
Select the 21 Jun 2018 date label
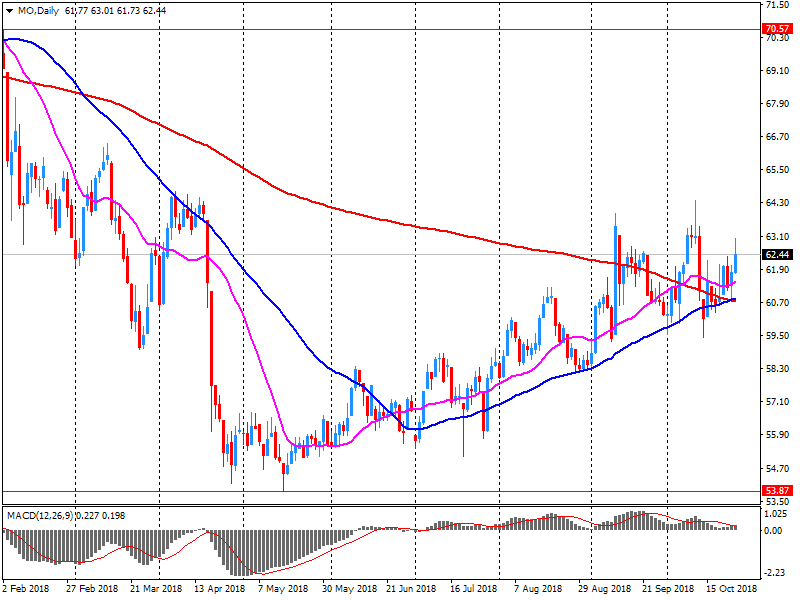[x=411, y=588]
